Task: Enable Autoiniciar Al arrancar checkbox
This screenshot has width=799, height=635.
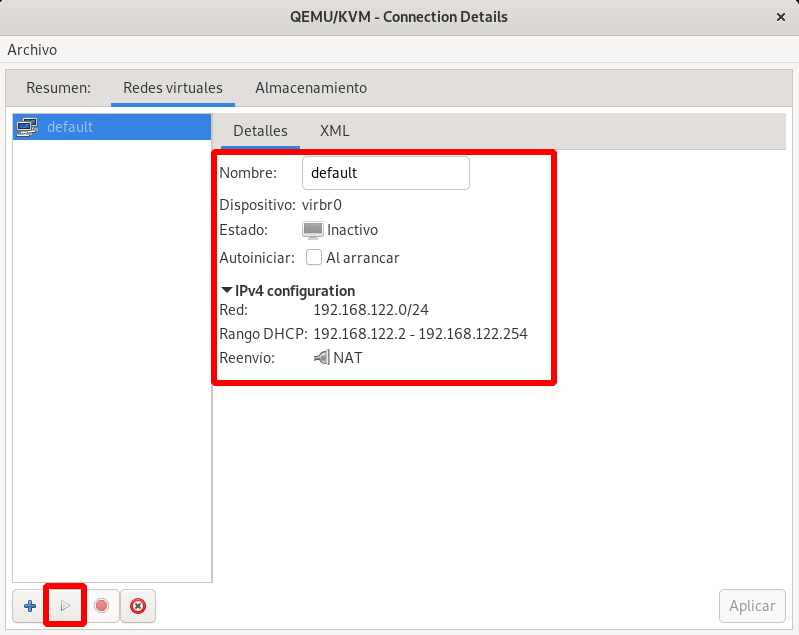Action: point(314,257)
